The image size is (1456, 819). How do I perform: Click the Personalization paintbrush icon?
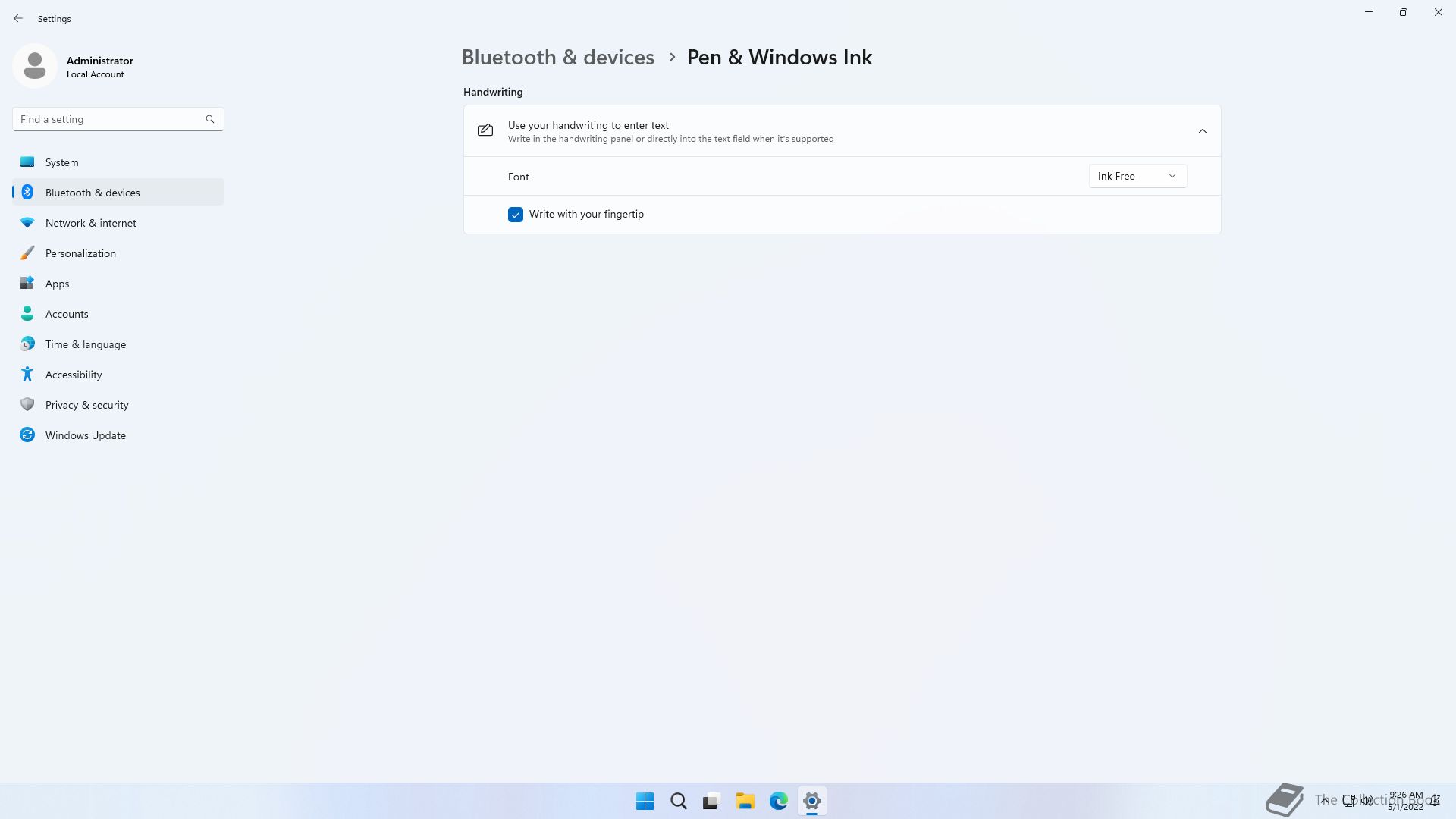point(27,253)
